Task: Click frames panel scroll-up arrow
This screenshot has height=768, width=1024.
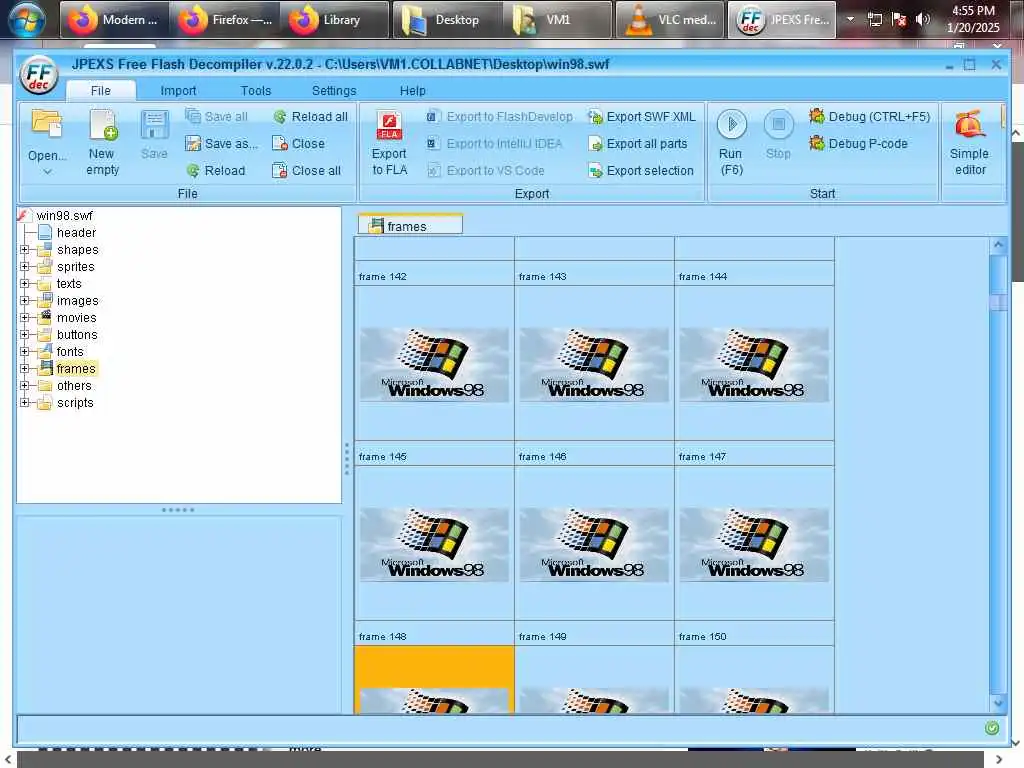Action: pyautogui.click(x=998, y=246)
